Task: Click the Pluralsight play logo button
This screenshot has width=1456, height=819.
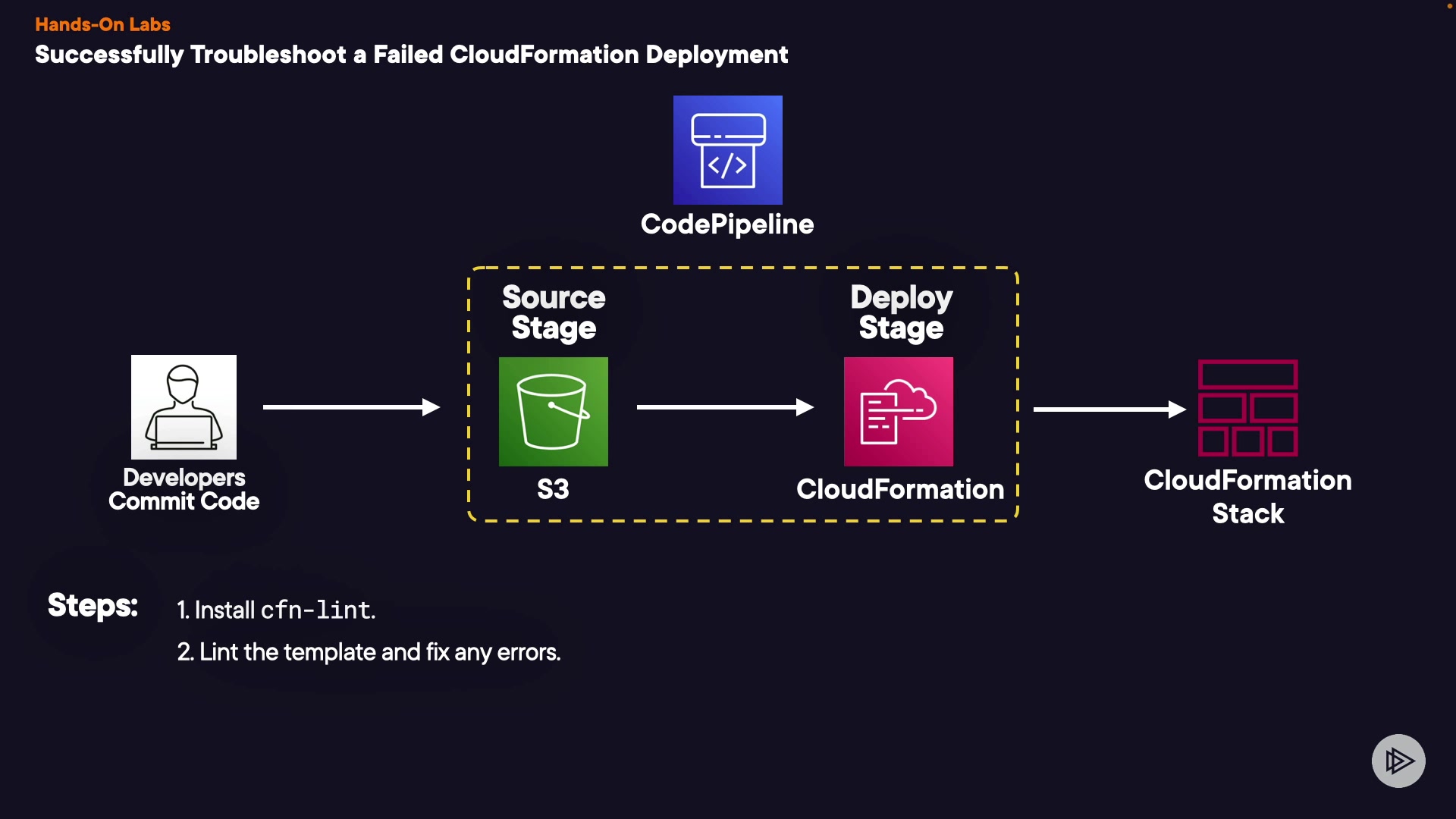Action: coord(1398,761)
